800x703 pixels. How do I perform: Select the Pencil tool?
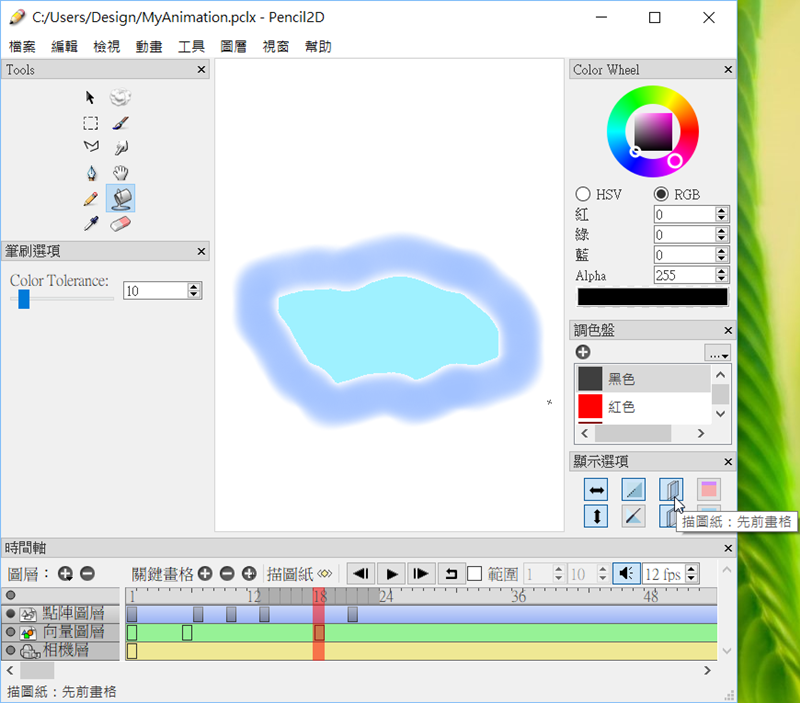pyautogui.click(x=91, y=198)
